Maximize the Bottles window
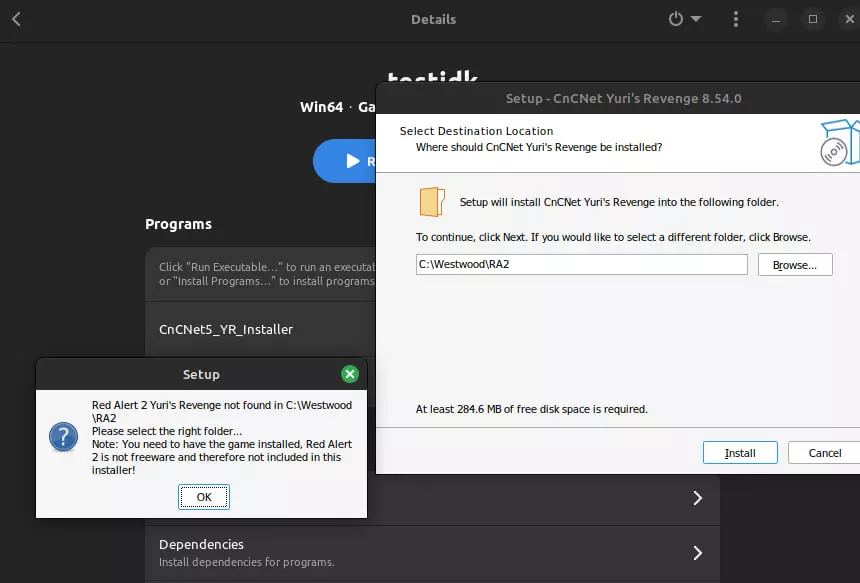Screen dimensions: 860x583 [813, 19]
